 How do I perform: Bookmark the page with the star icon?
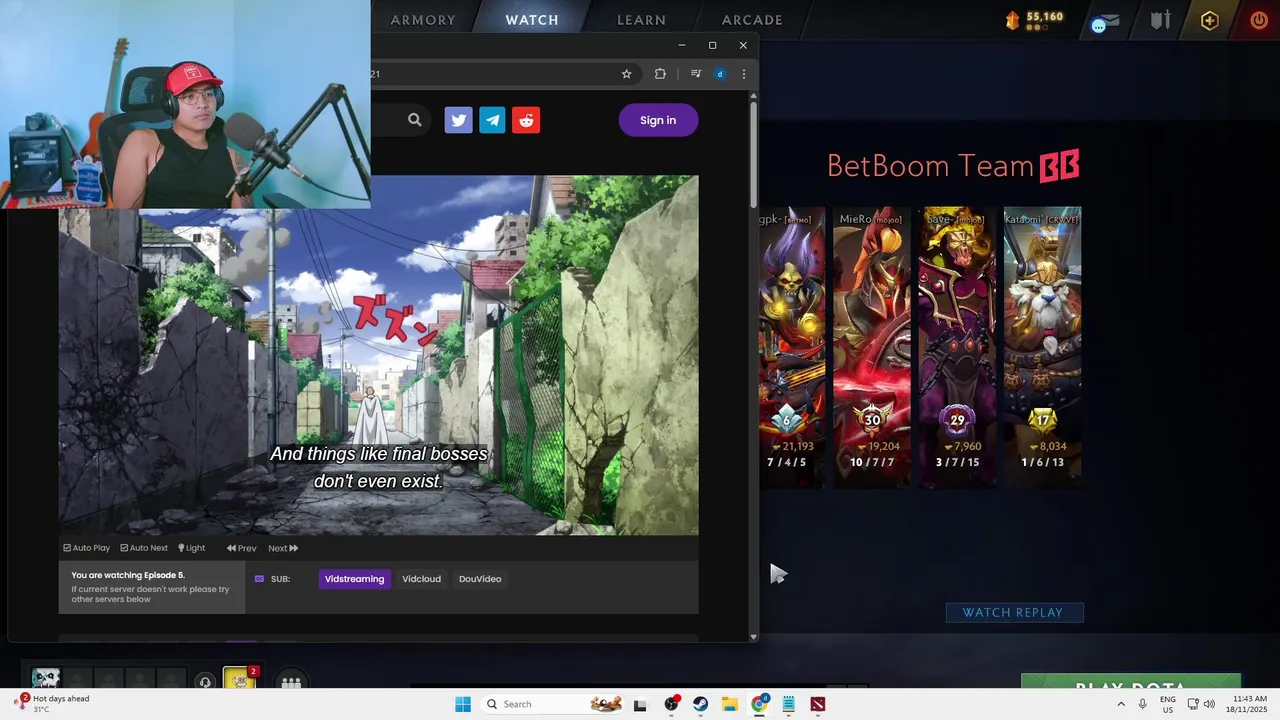[x=627, y=74]
